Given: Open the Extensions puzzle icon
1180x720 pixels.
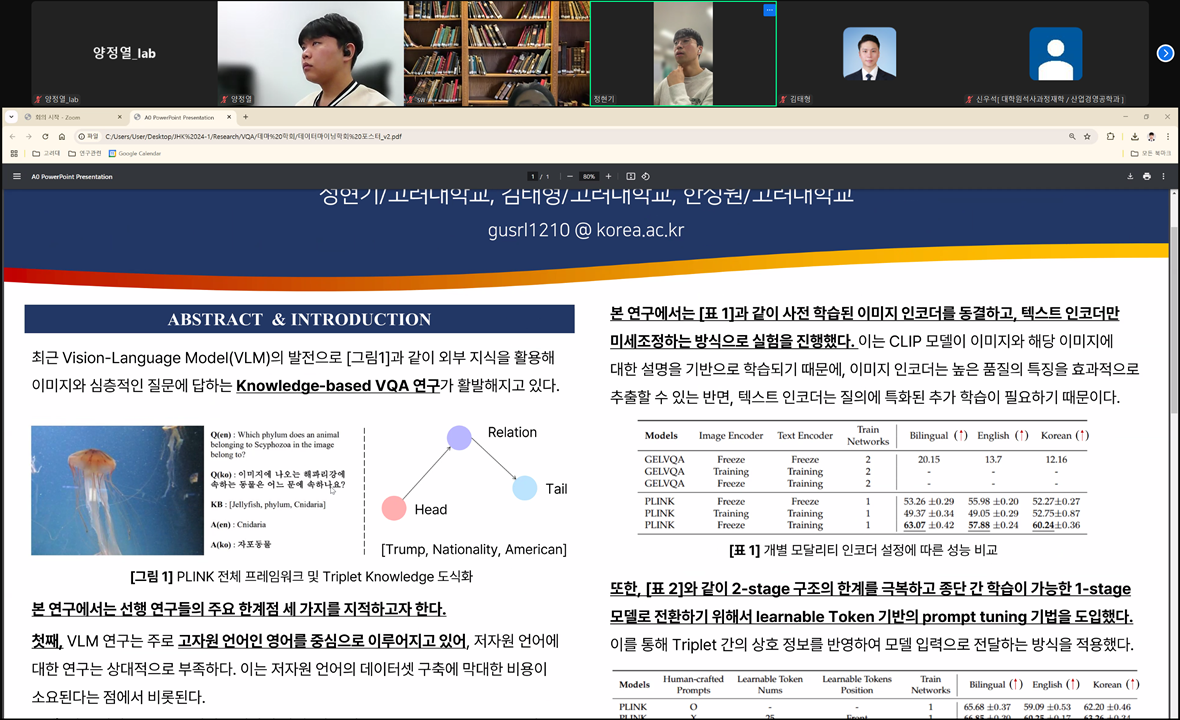Looking at the screenshot, I should click(1110, 137).
